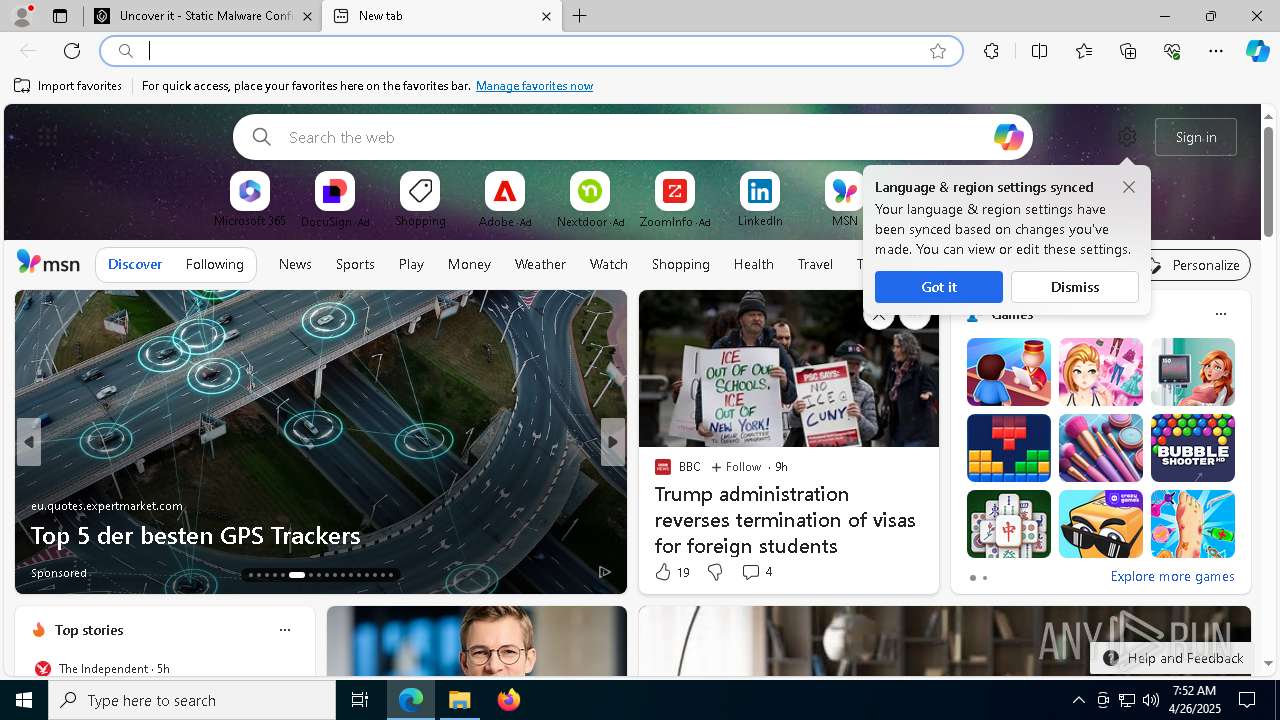Open the Play category
Viewport: 1280px width, 720px height.
(411, 264)
